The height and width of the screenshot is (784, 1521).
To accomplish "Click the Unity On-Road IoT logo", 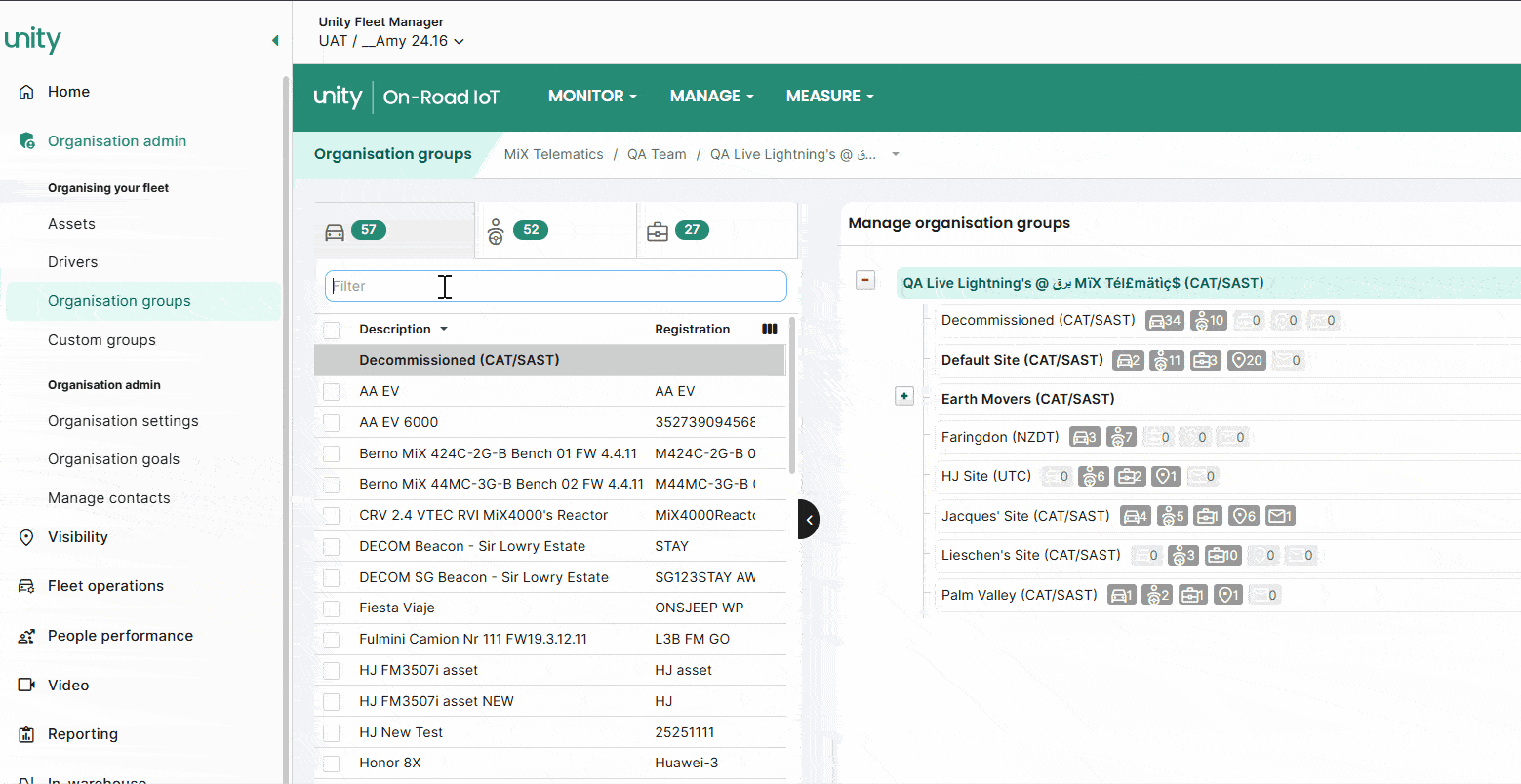I will tap(406, 97).
